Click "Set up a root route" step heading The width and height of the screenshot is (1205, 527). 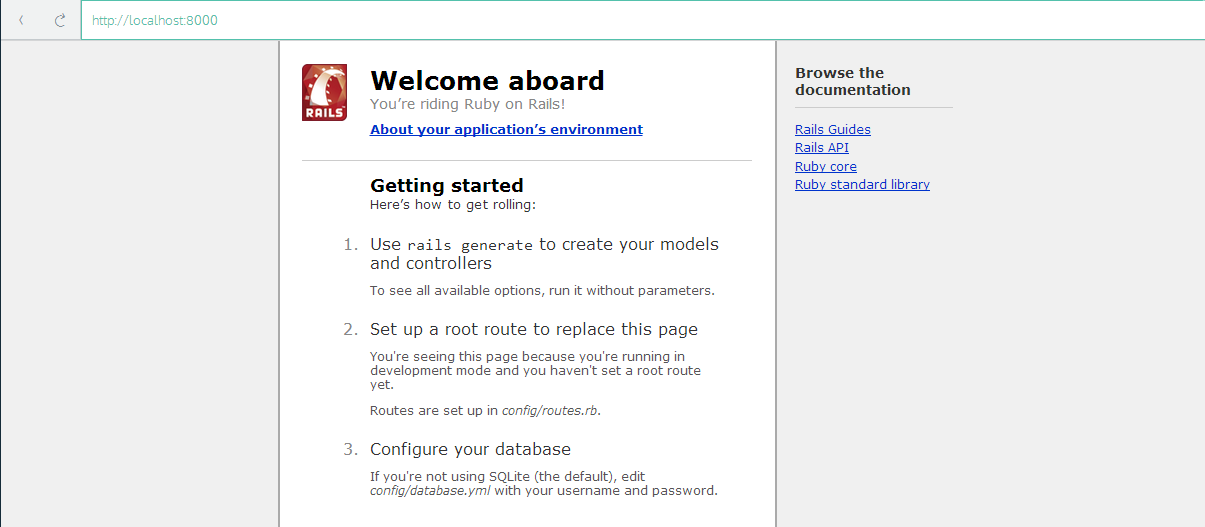pyautogui.click(x=534, y=329)
